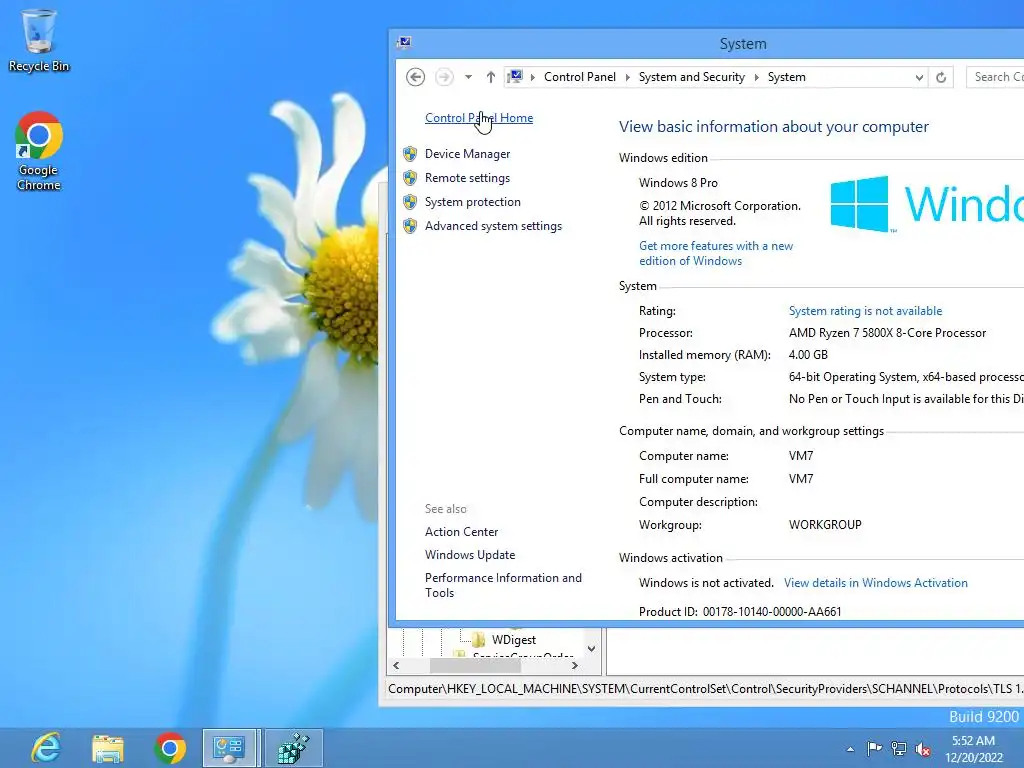Open the address bar history dropdown
This screenshot has width=1024, height=768.
[x=919, y=77]
